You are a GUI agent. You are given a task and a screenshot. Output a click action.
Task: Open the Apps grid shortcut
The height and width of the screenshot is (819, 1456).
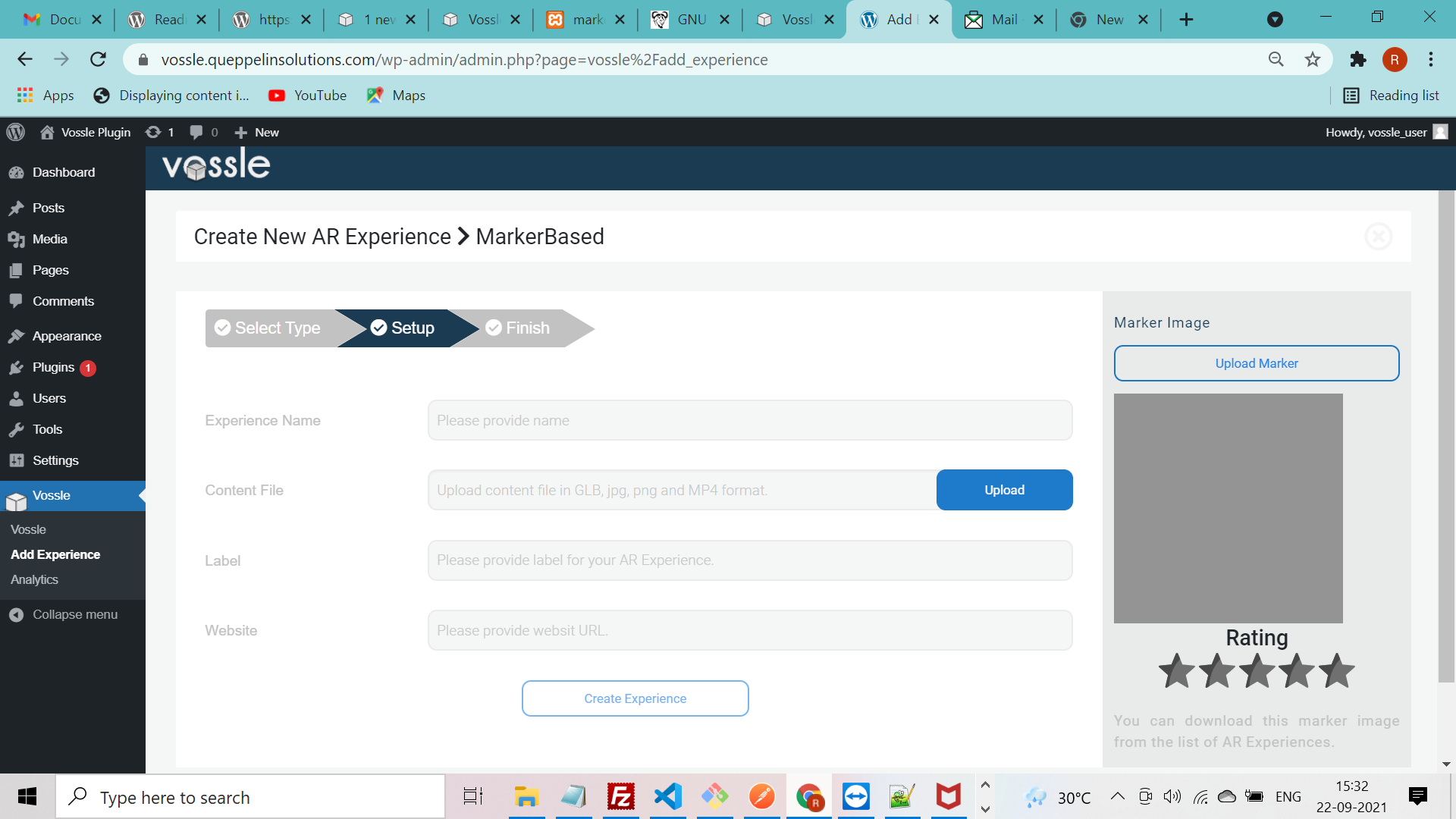[x=45, y=95]
